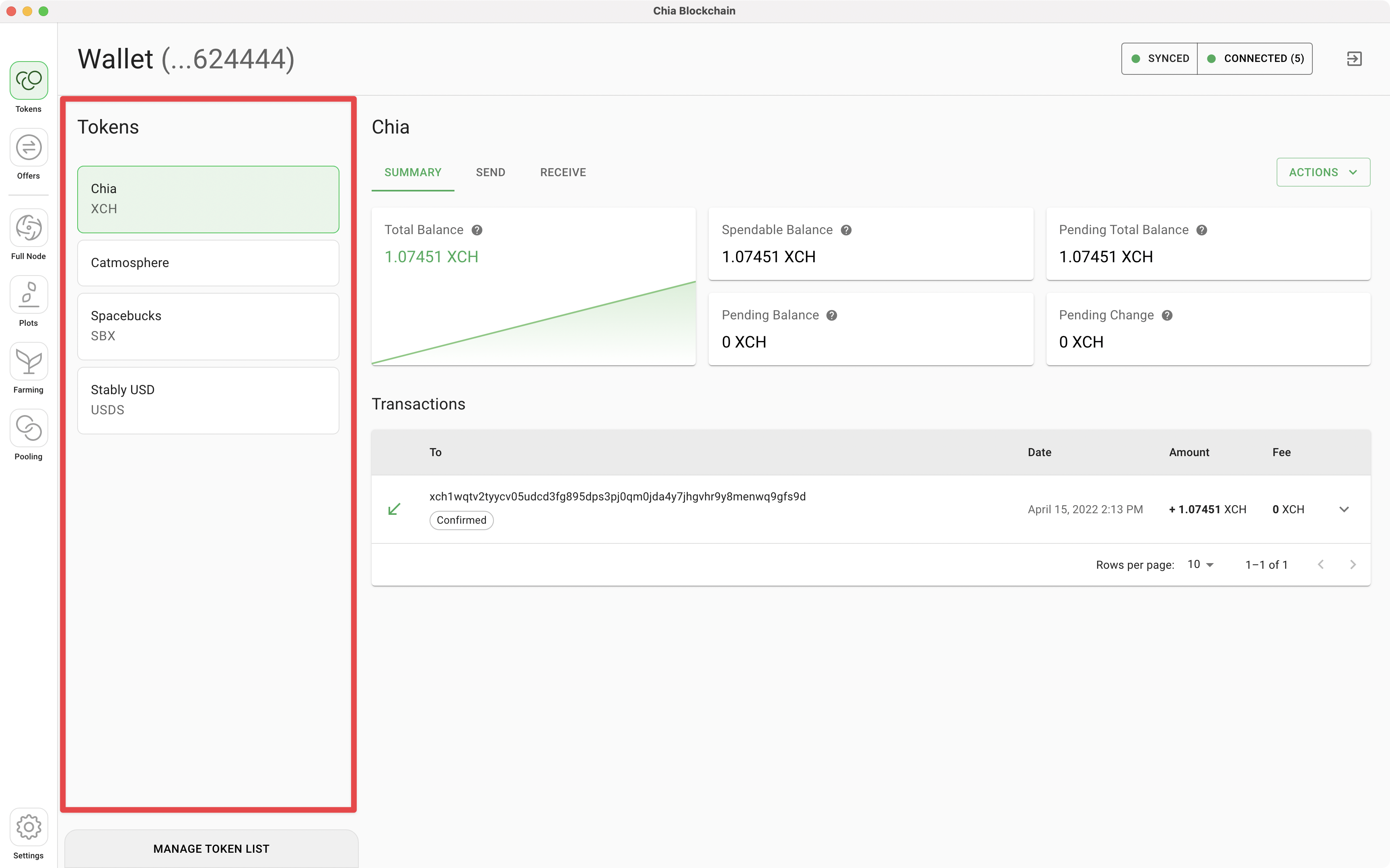
Task: Switch to the RECEIVE tab
Action: (562, 172)
